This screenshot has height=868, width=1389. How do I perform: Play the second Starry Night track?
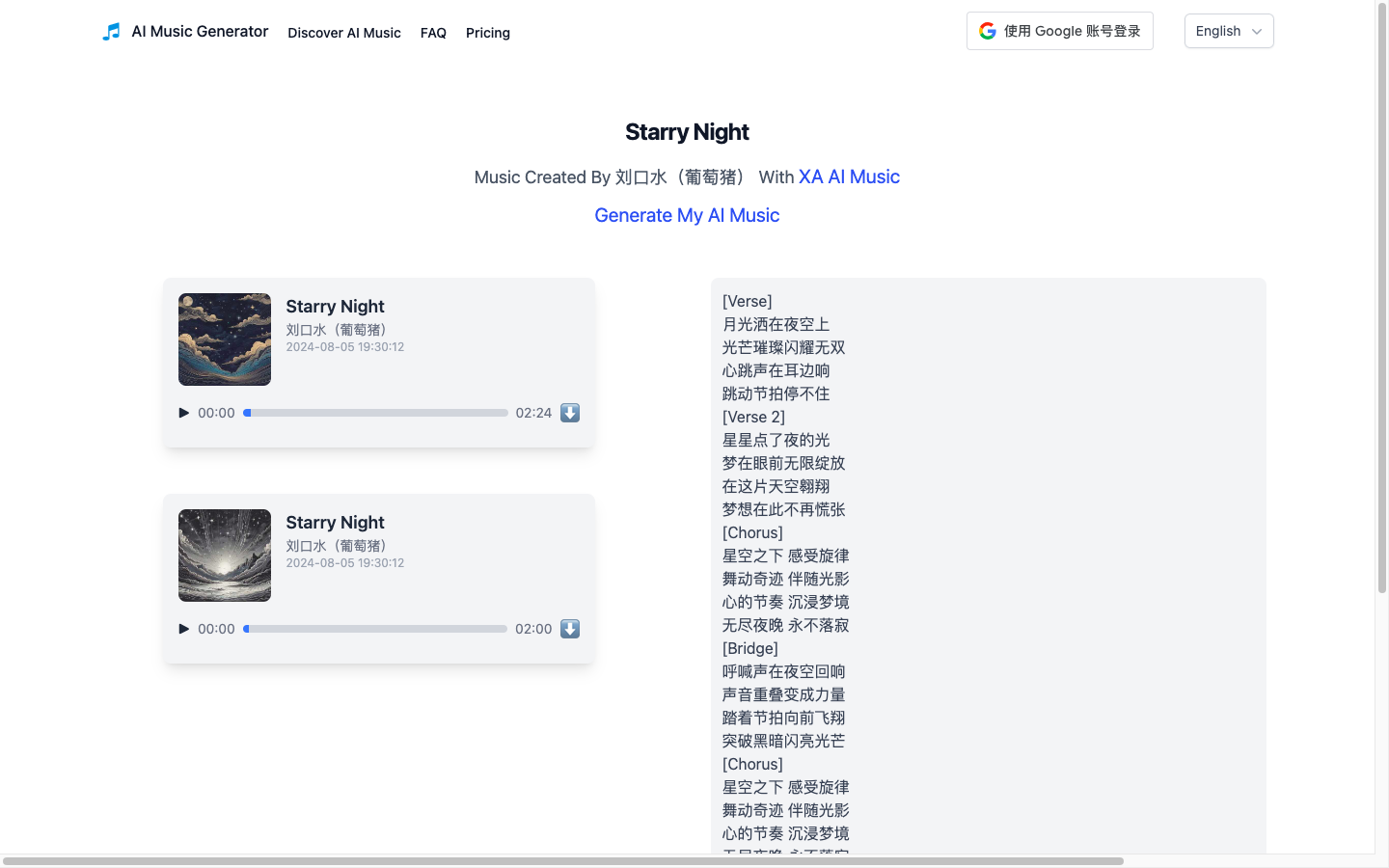[x=184, y=629]
